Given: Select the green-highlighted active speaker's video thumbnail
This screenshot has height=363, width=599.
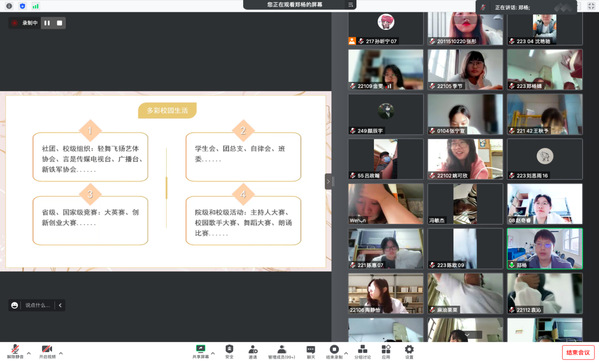Looking at the screenshot, I should click(x=545, y=249).
